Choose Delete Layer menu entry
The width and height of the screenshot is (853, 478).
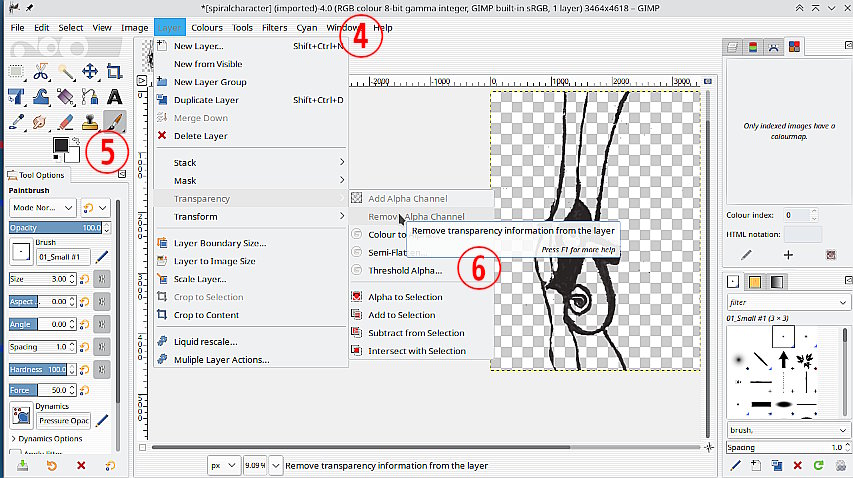point(251,136)
